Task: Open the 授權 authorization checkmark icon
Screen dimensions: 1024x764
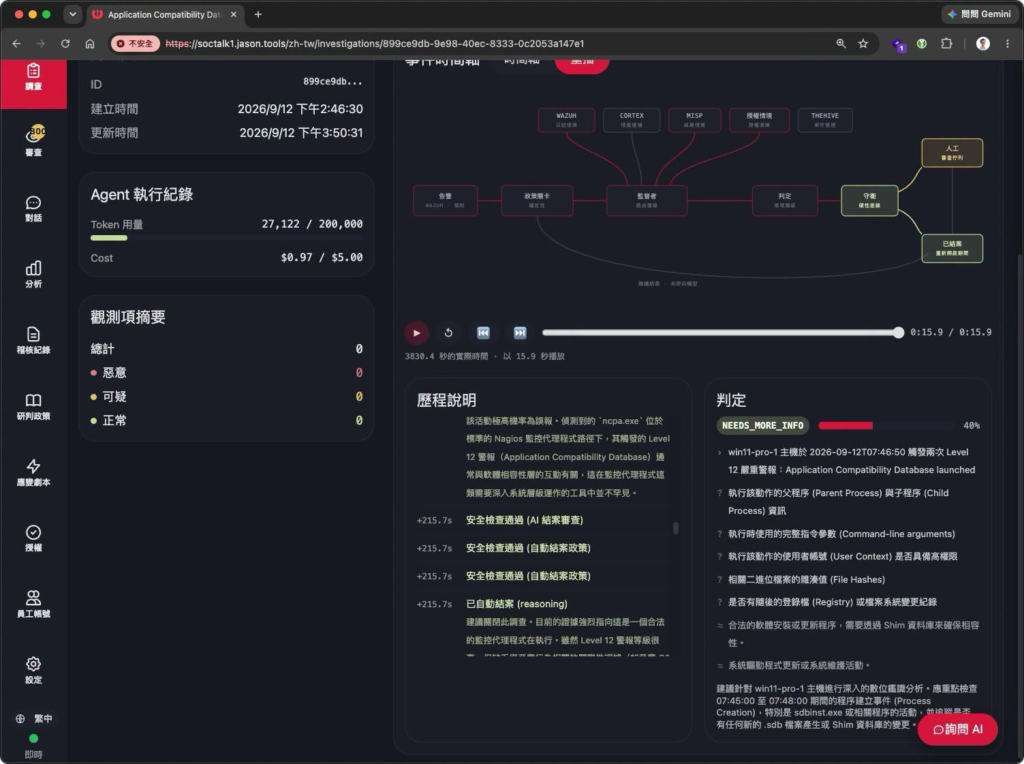Action: point(33,538)
